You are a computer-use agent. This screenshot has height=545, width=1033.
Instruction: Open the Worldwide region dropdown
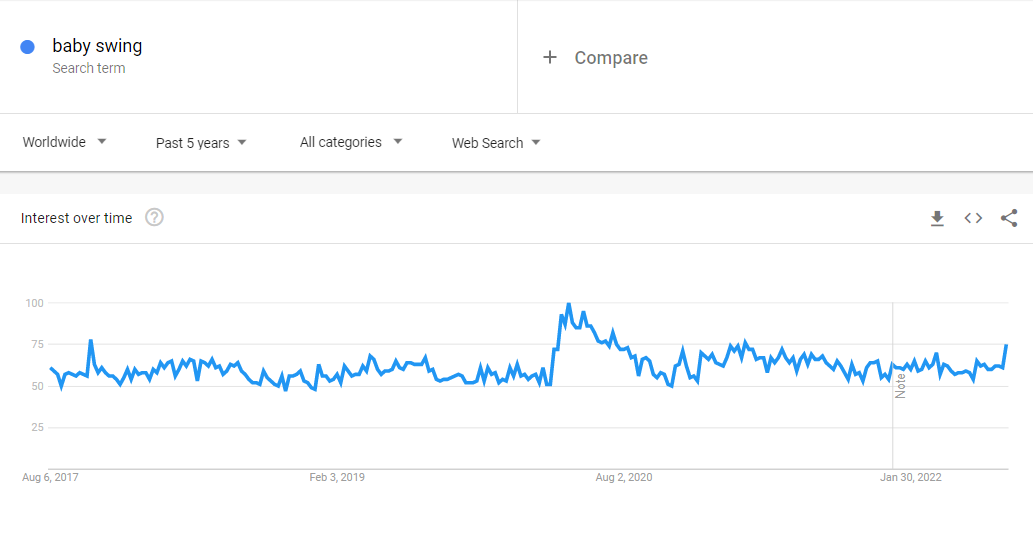coord(65,142)
